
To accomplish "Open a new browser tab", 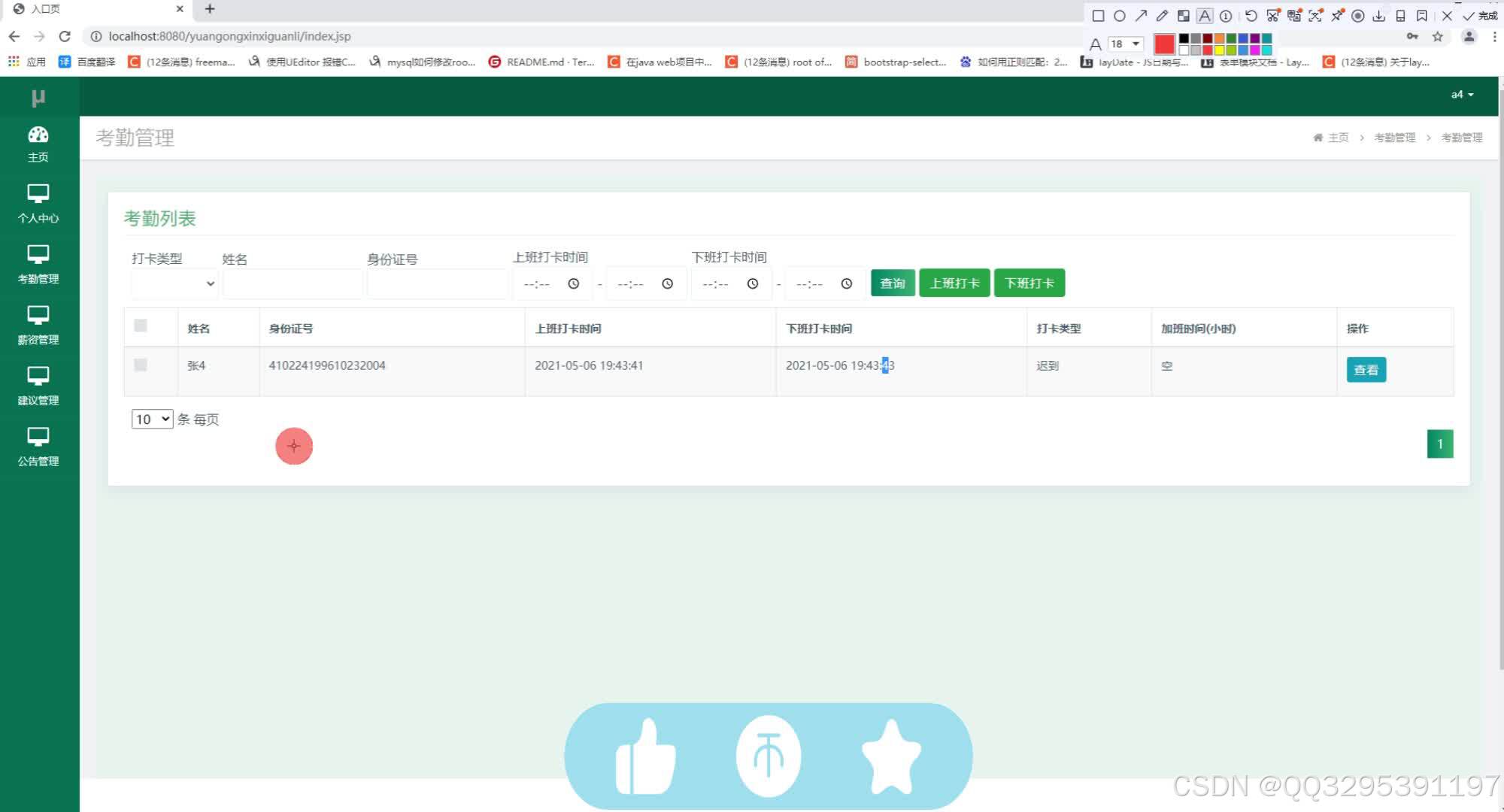I will tap(210, 9).
